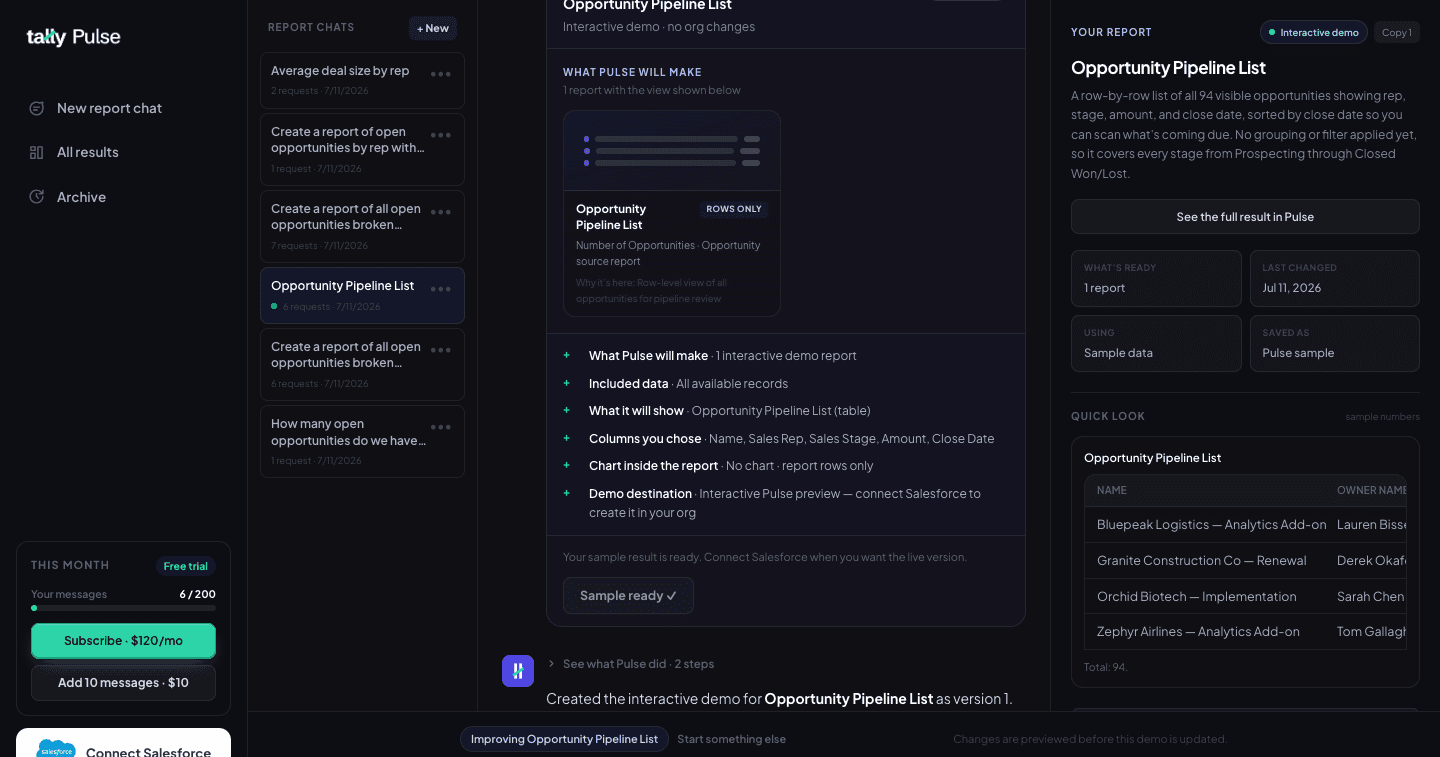Open the Opportunity Pipeline List chat
Image resolution: width=1440 pixels, height=757 pixels.
click(x=362, y=295)
